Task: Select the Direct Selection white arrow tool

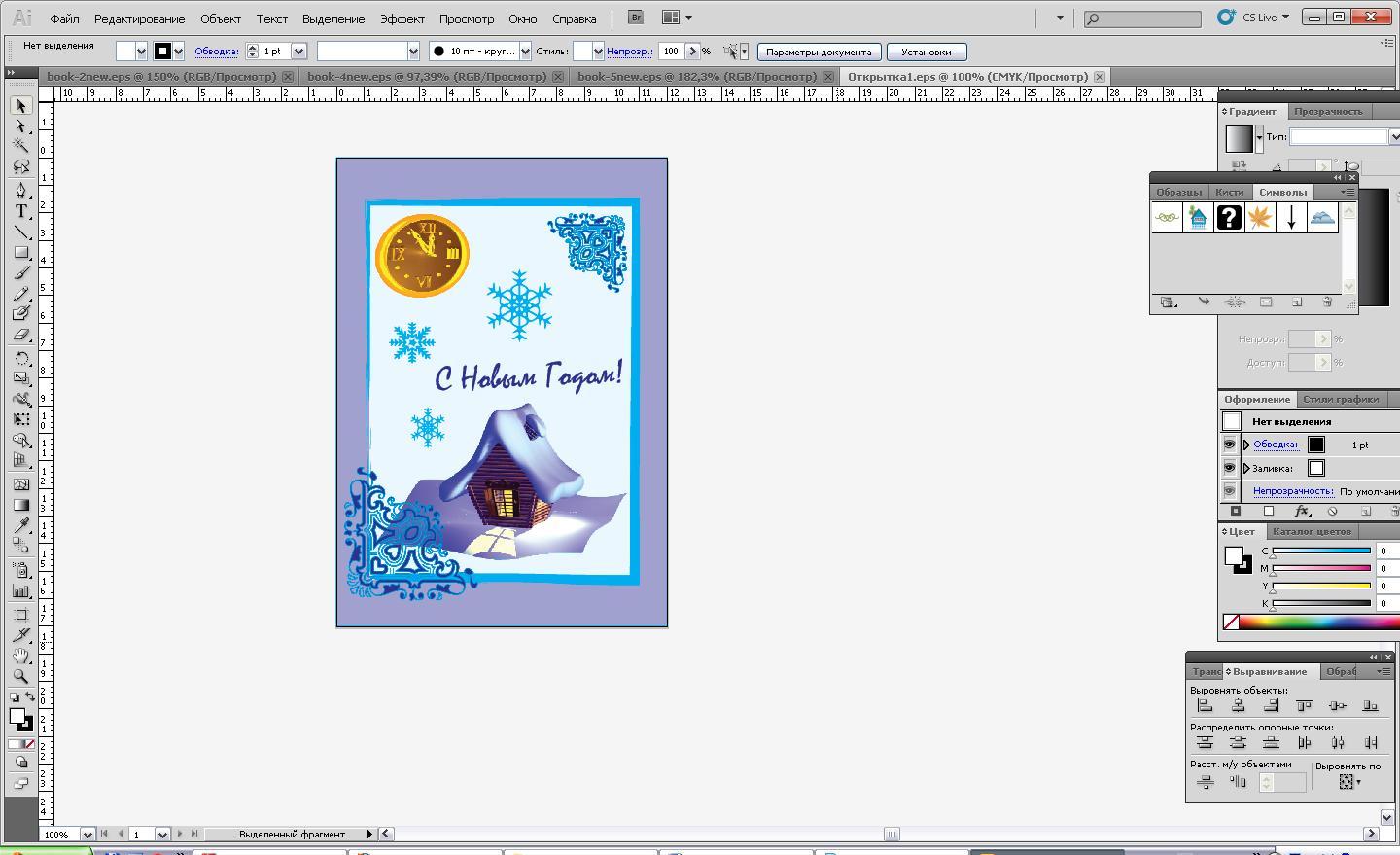Action: click(x=20, y=125)
